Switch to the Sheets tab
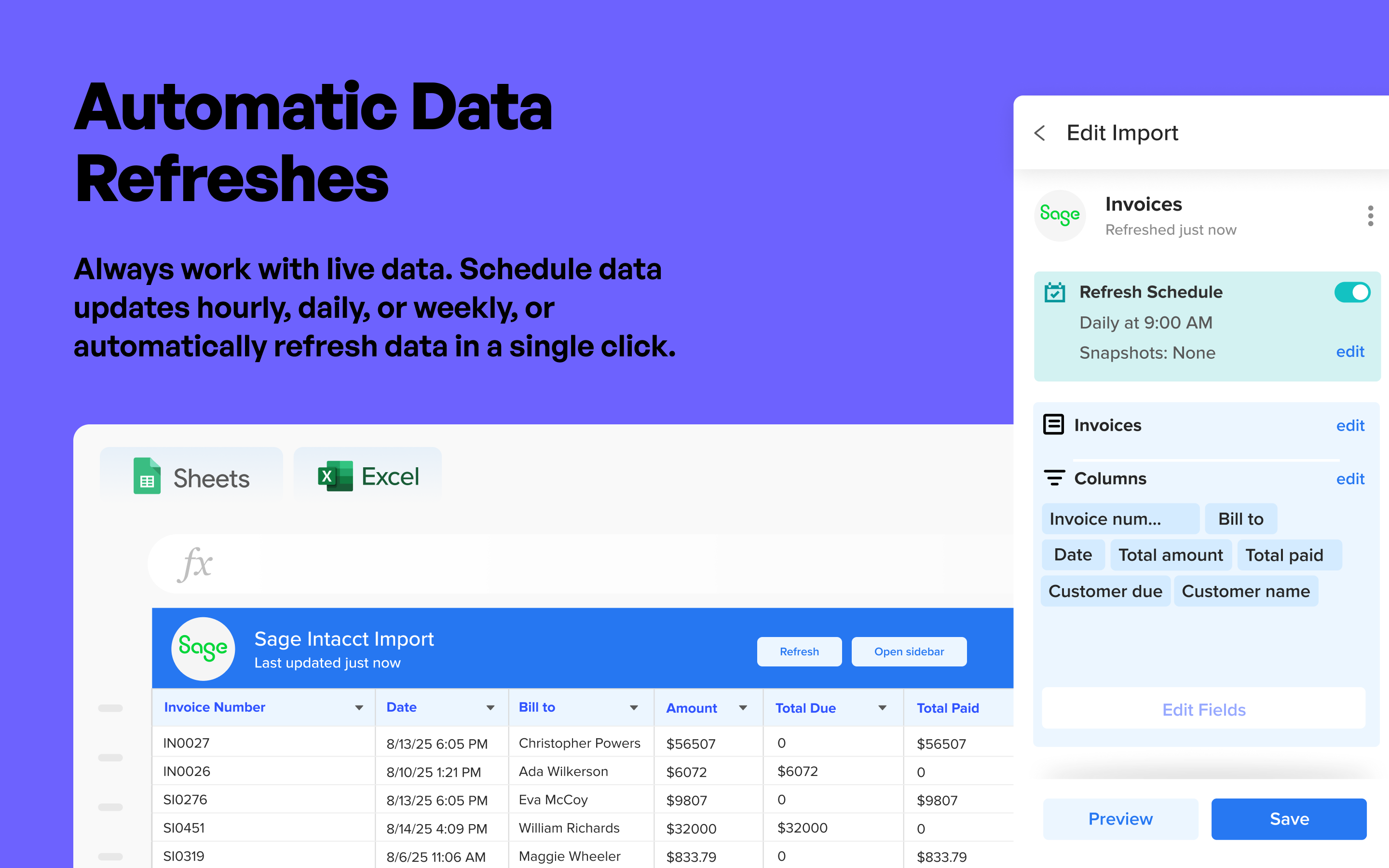Screen dimensions: 1389x868 [191, 476]
